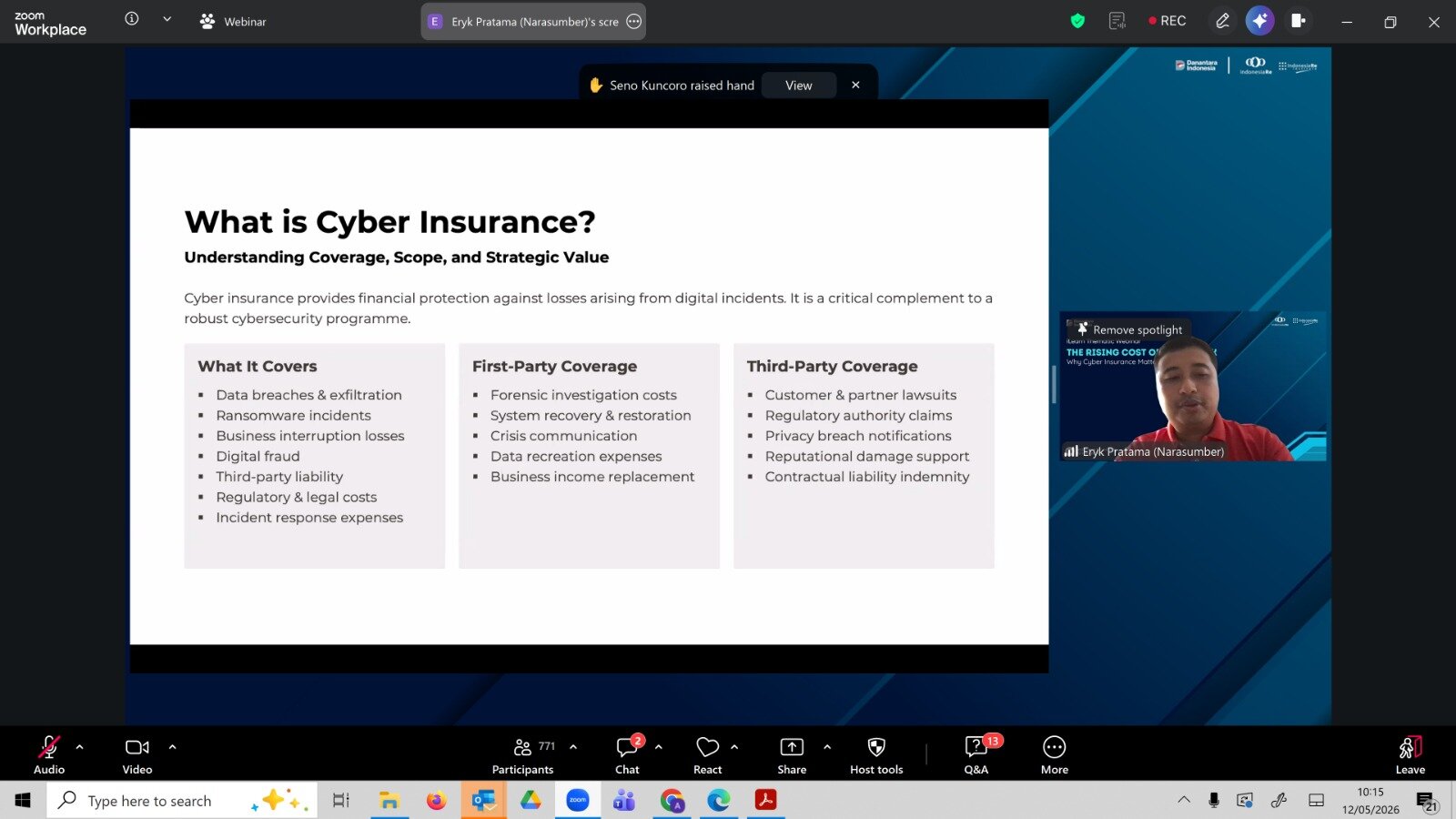
Task: Open the touch keyboard tray icon
Action: 1316,800
